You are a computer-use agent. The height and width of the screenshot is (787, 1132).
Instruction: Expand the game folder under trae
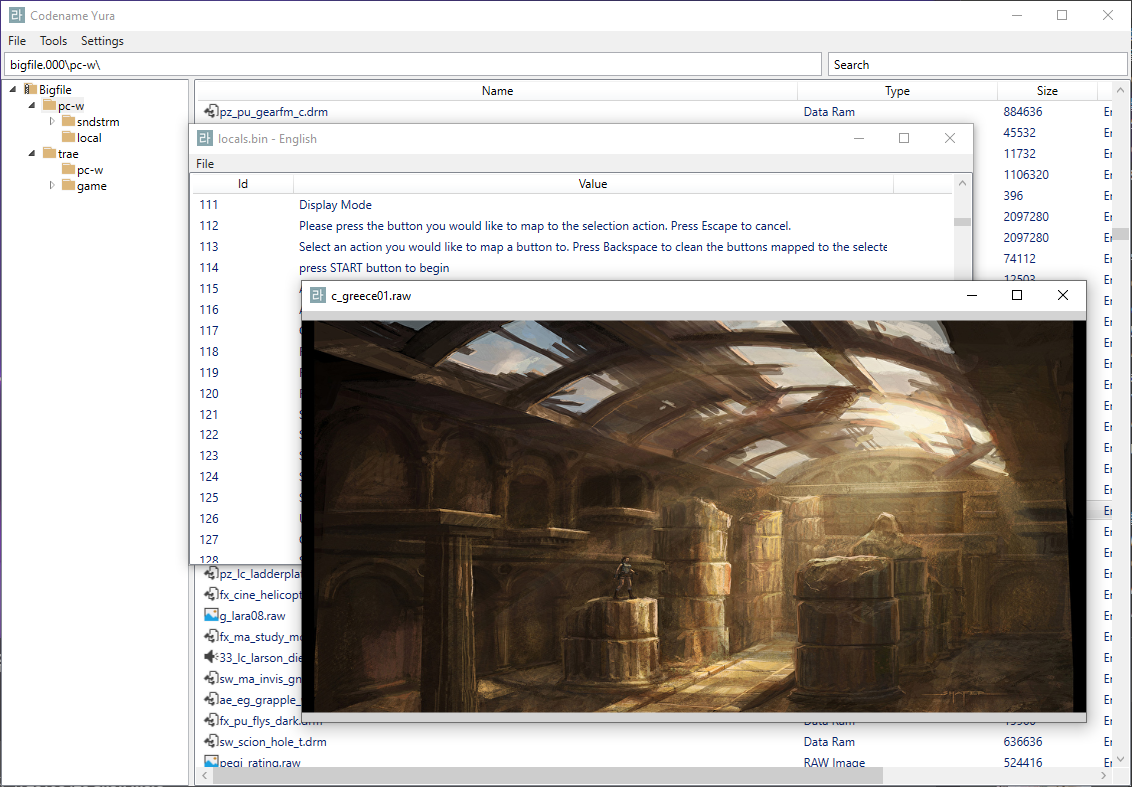point(53,186)
